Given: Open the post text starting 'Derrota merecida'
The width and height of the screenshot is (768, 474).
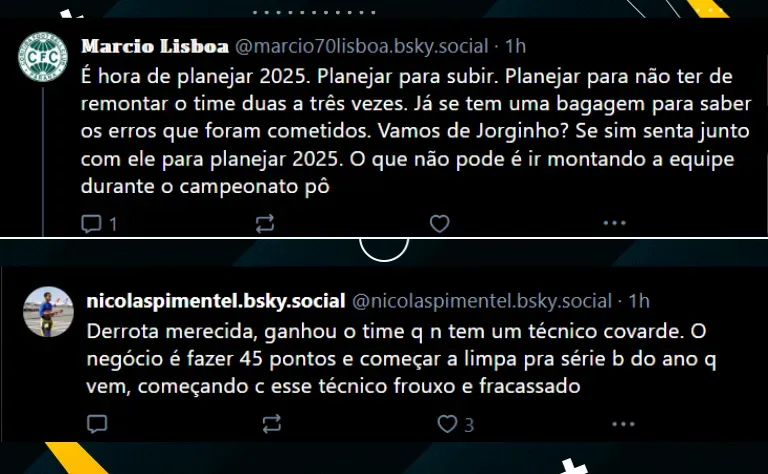Looking at the screenshot, I should [x=401, y=359].
